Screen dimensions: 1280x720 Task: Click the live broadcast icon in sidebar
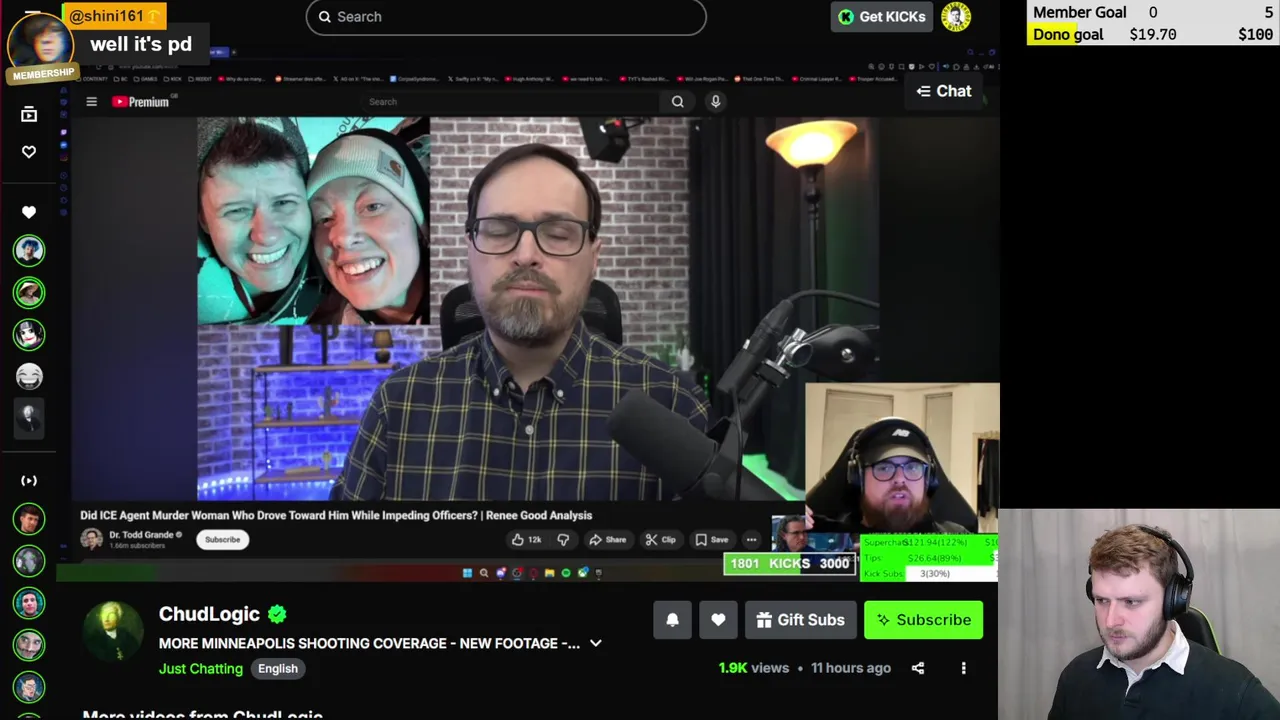[x=29, y=480]
